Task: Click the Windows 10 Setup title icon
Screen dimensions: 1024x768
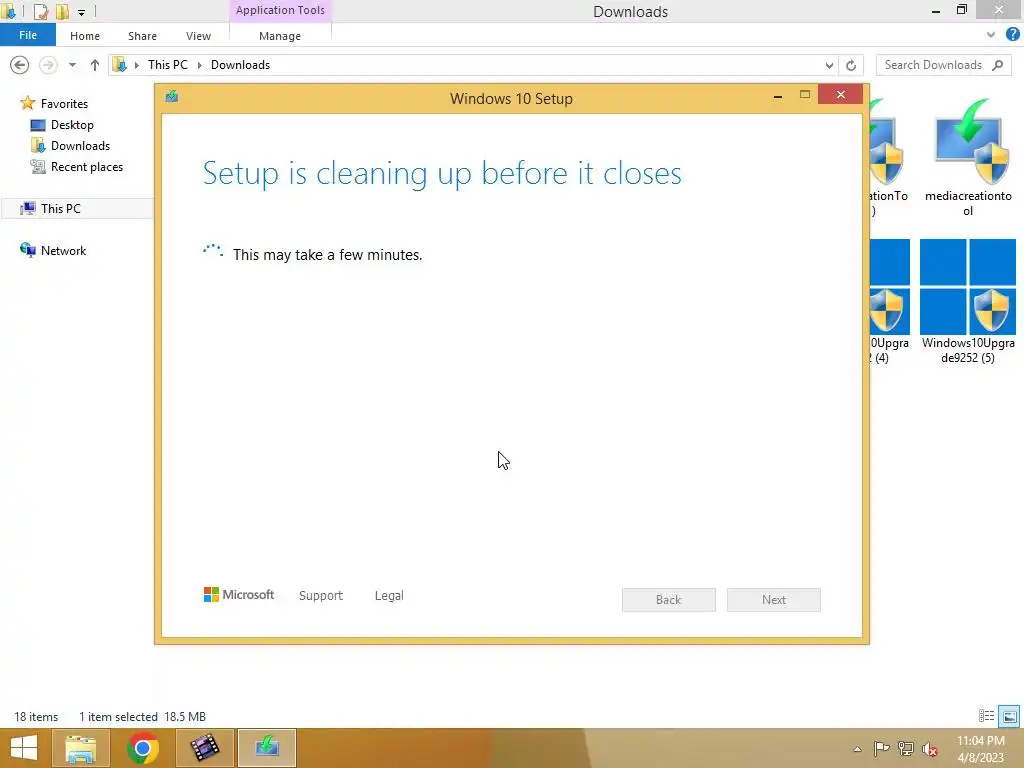Action: coord(172,97)
